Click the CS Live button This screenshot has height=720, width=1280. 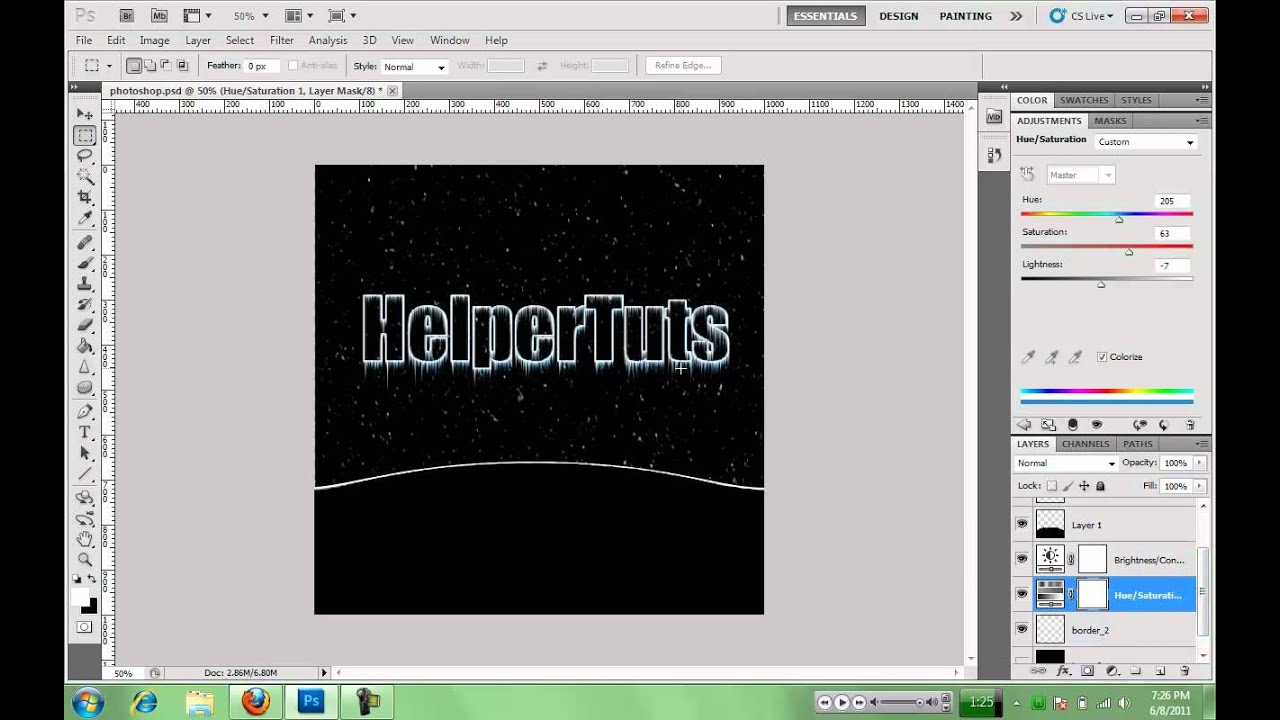tap(1082, 16)
